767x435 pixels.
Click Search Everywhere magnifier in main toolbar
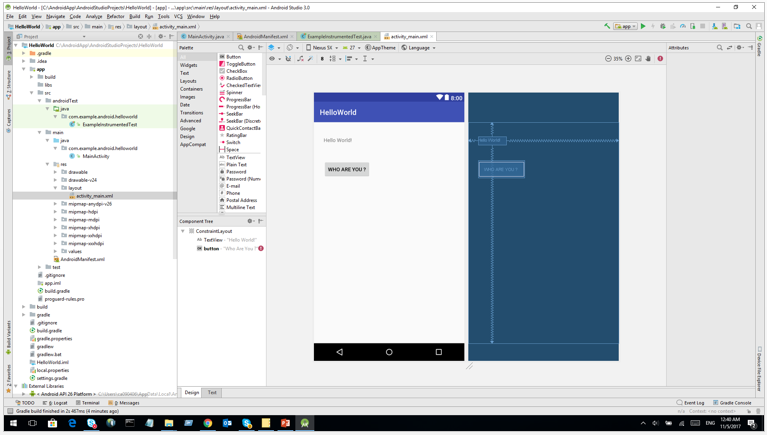(749, 26)
